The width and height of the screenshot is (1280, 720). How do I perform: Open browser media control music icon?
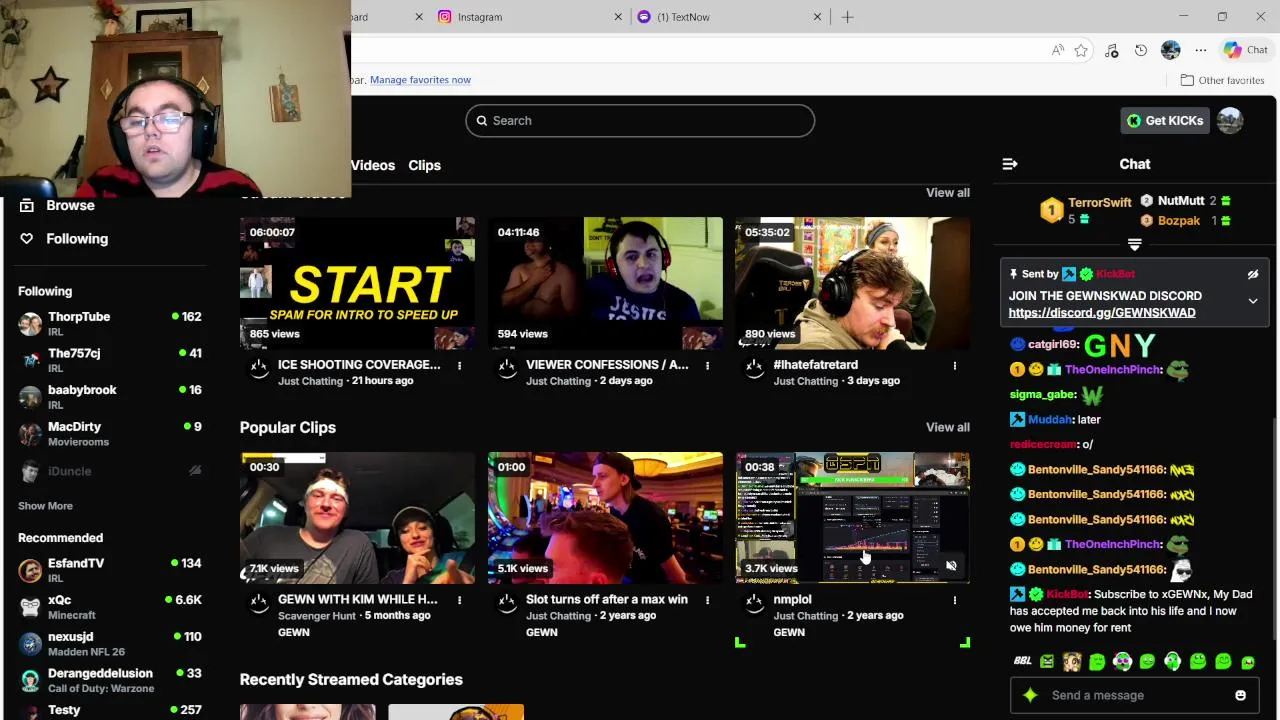pyautogui.click(x=1111, y=51)
